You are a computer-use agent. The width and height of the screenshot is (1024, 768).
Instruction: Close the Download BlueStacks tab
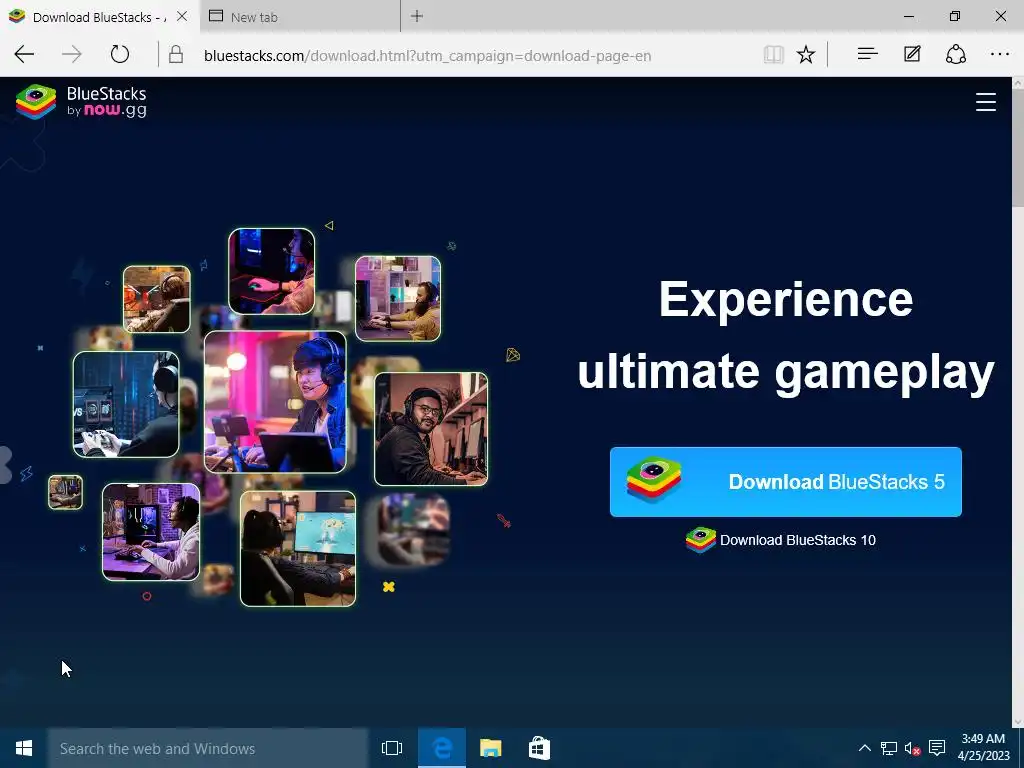pyautogui.click(x=182, y=16)
